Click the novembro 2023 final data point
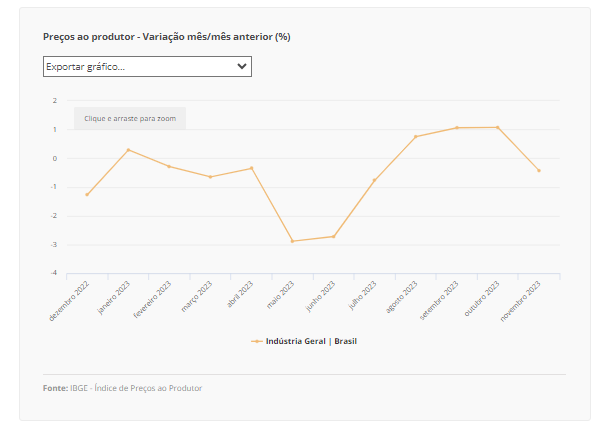The height and width of the screenshot is (431, 613). (538, 170)
